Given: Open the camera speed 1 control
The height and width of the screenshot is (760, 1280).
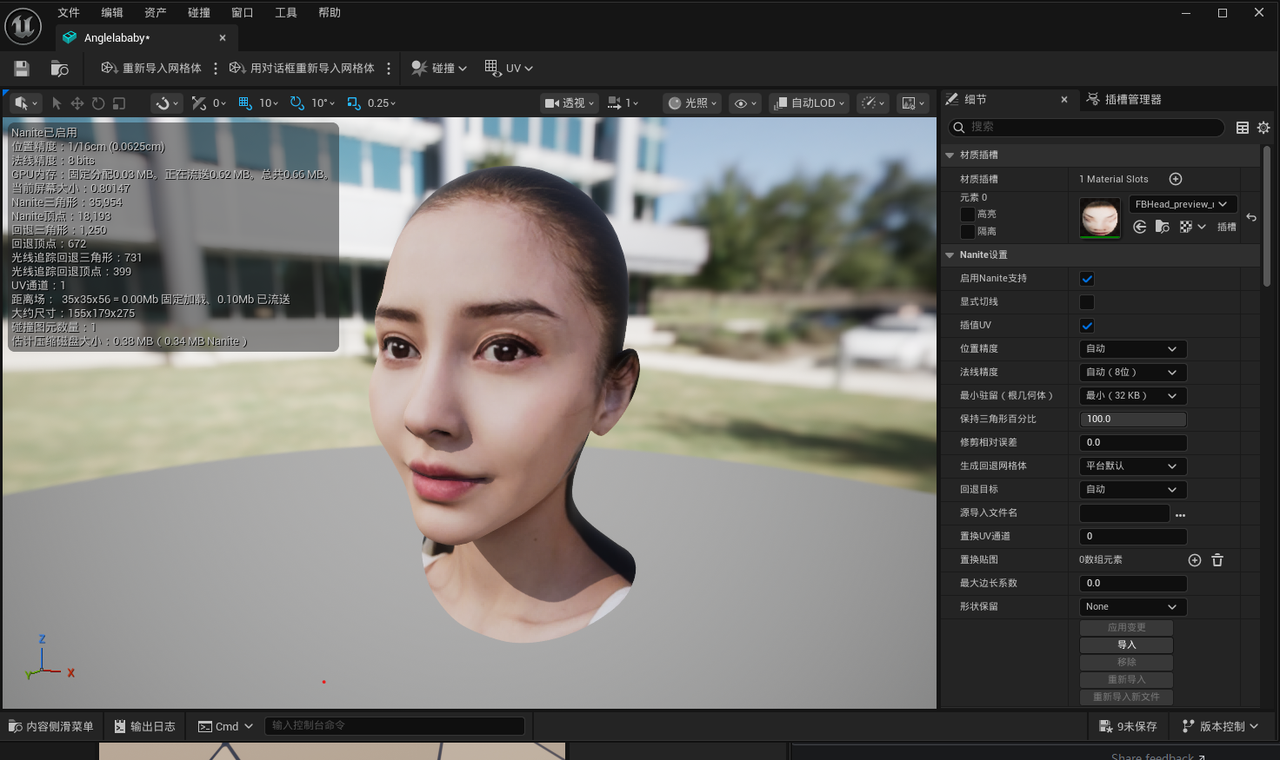Looking at the screenshot, I should pyautogui.click(x=622, y=103).
